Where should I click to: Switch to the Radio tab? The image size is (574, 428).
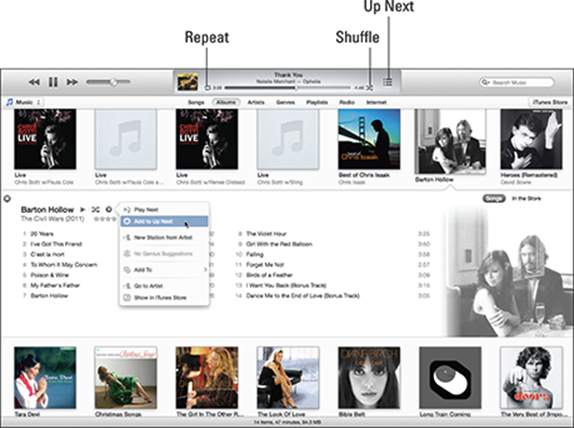pyautogui.click(x=347, y=103)
